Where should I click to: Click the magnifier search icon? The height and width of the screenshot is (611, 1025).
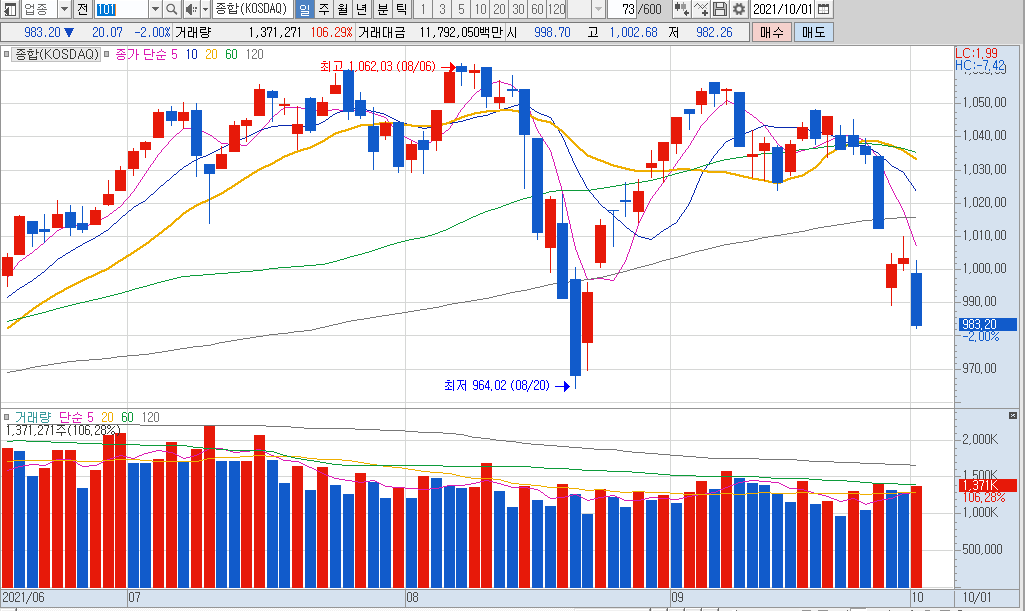tap(171, 9)
